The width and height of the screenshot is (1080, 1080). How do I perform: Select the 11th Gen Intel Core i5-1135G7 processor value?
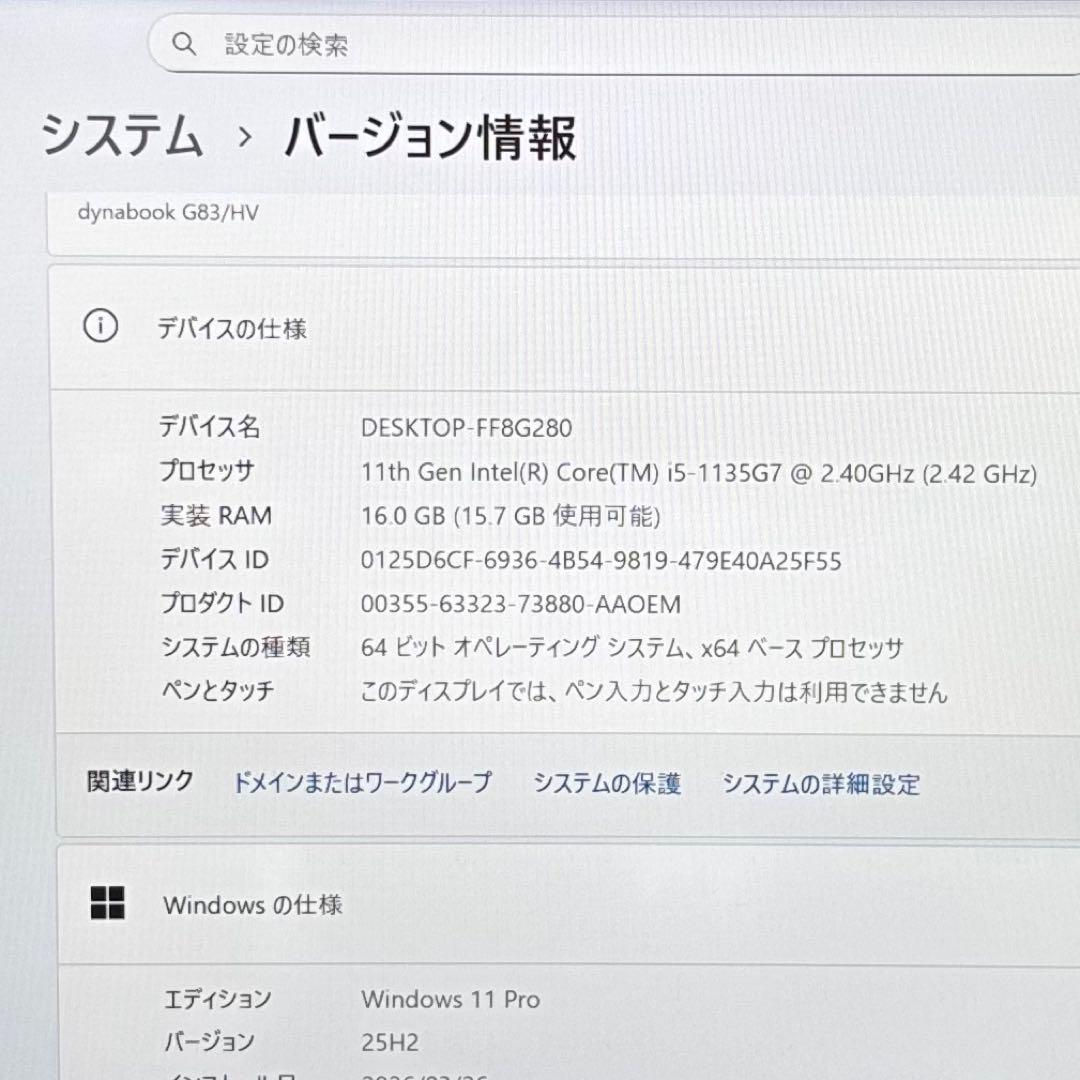698,473
